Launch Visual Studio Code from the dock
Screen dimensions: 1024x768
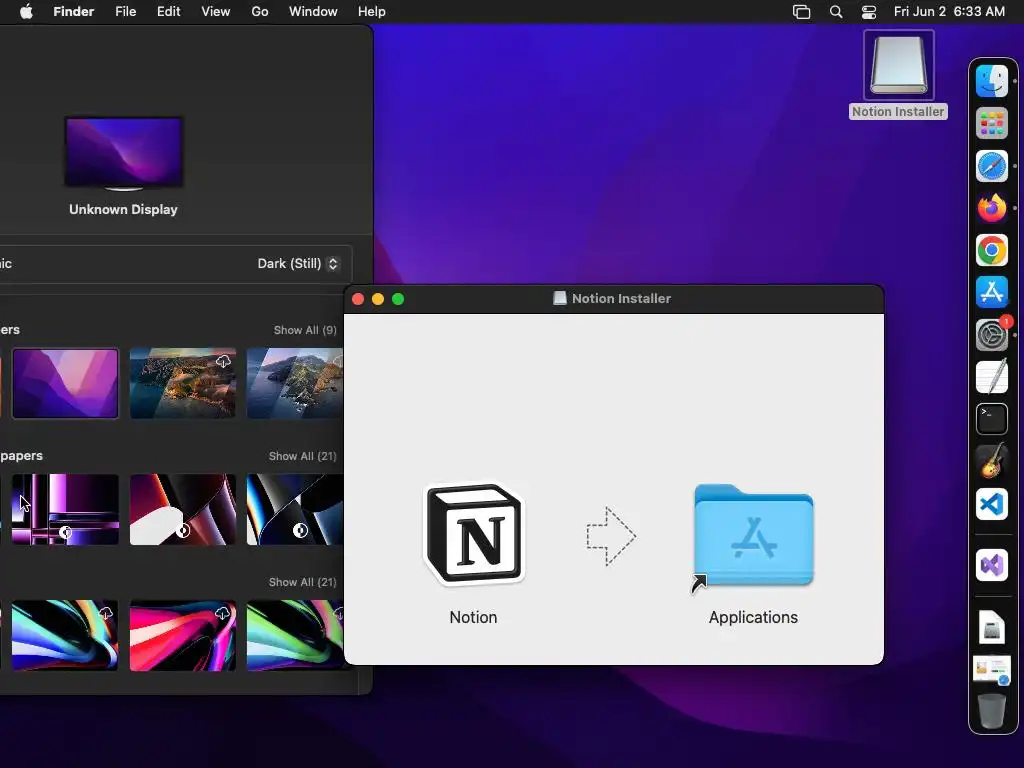pyautogui.click(x=991, y=504)
